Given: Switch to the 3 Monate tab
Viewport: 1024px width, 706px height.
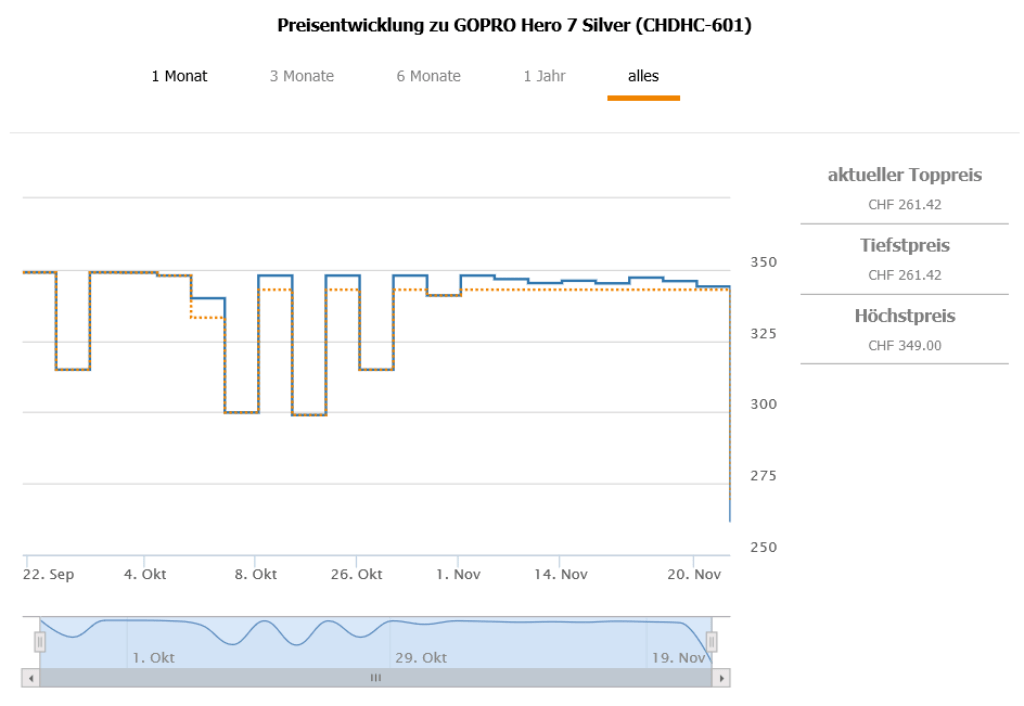Looking at the screenshot, I should pos(302,76).
